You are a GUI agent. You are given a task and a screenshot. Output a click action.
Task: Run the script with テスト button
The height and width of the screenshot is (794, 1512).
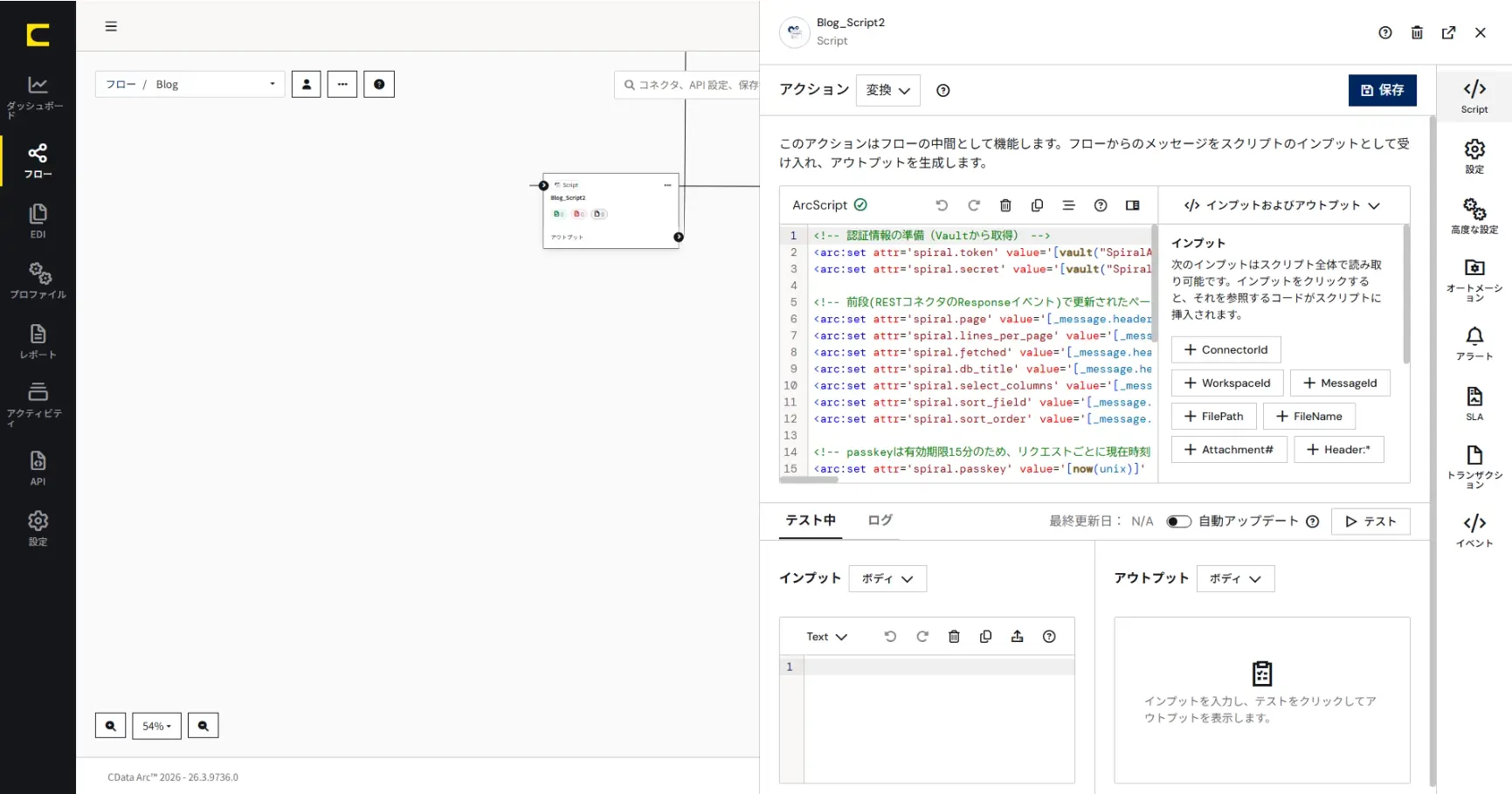(1370, 521)
